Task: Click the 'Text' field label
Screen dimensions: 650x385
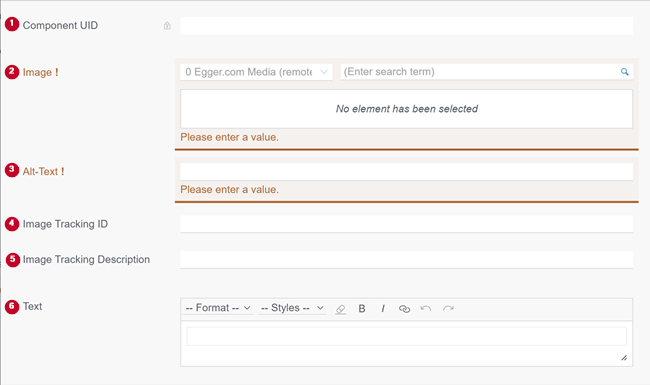Action: 32,306
